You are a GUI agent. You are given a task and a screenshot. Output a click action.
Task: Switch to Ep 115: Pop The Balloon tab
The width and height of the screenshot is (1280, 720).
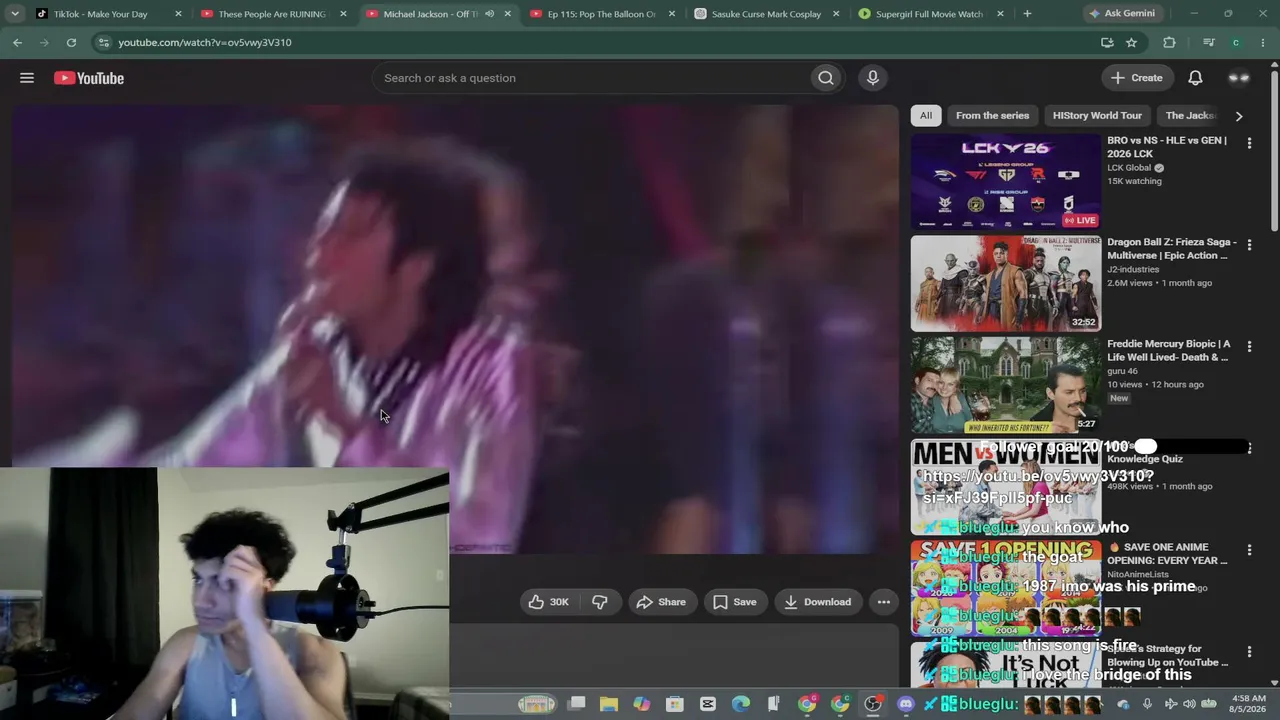598,14
